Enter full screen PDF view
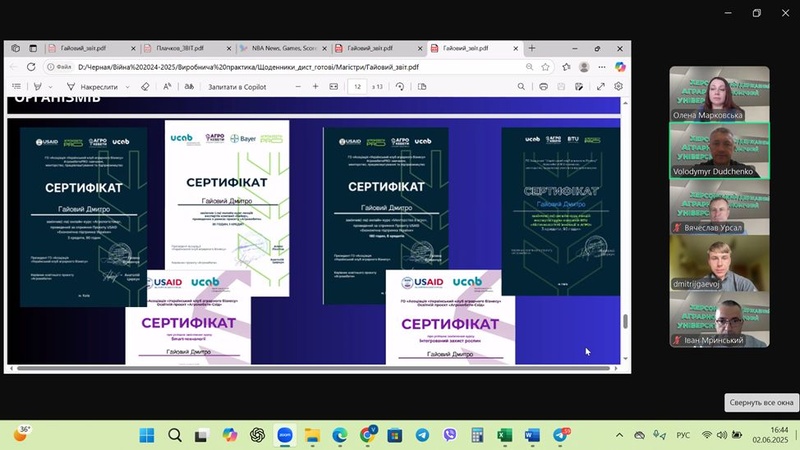Screen dimensions: 800x450 (x=601, y=87)
